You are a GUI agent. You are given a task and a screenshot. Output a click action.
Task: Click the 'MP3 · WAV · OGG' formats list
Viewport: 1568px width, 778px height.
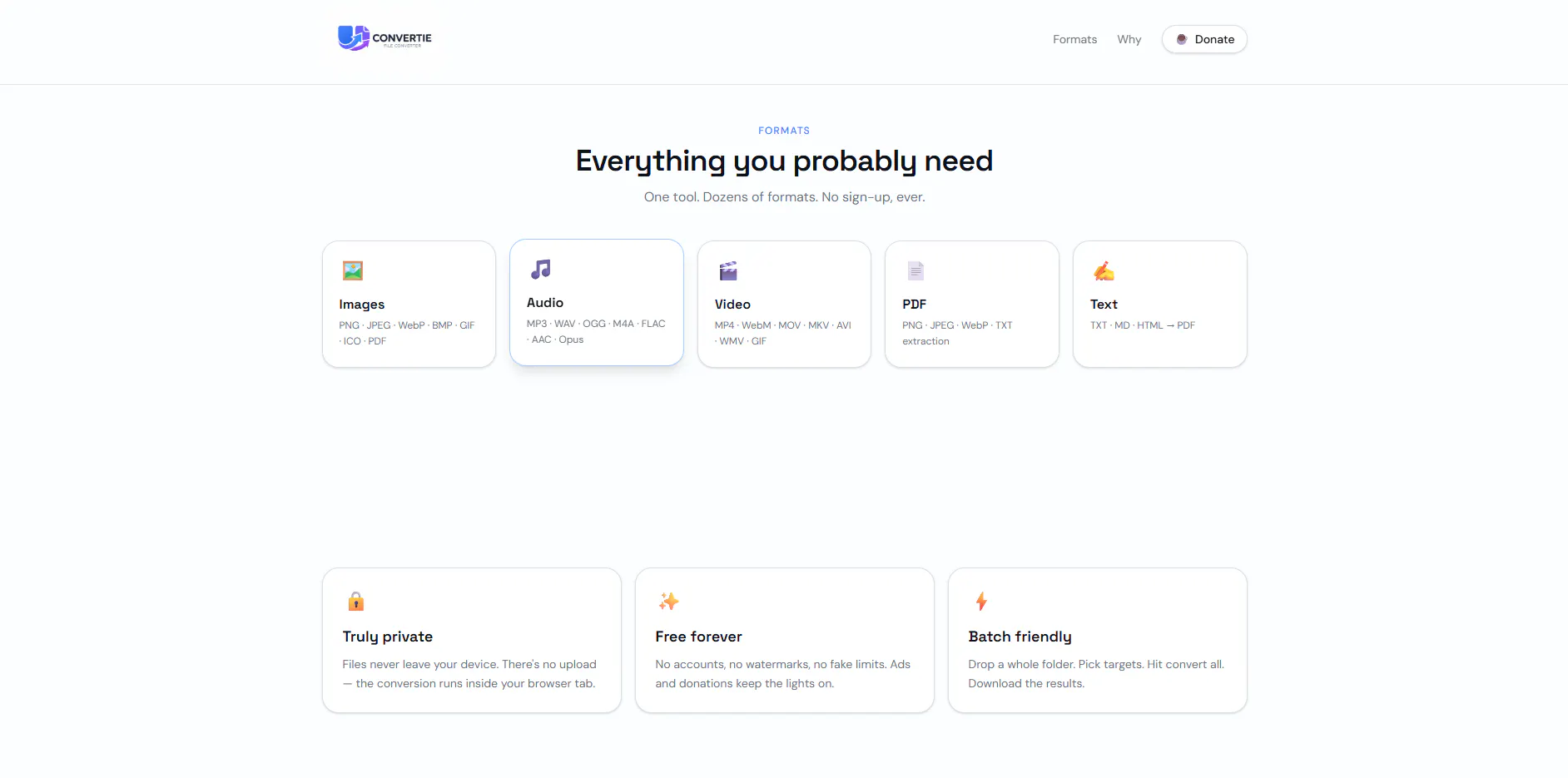pyautogui.click(x=596, y=331)
